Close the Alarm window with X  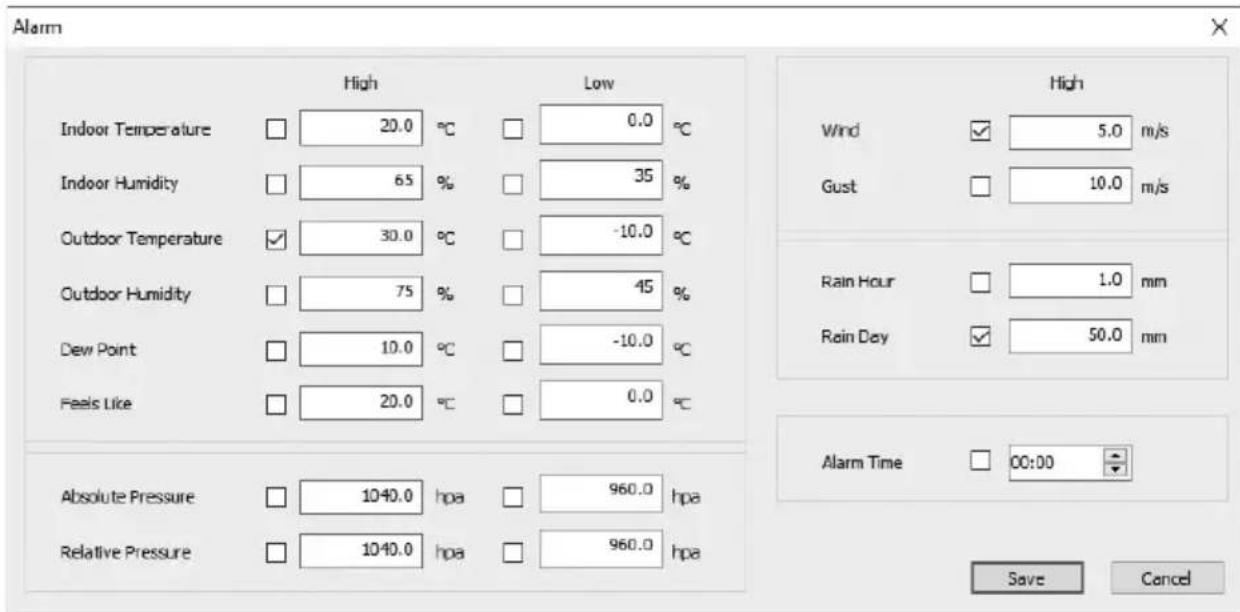[1218, 29]
